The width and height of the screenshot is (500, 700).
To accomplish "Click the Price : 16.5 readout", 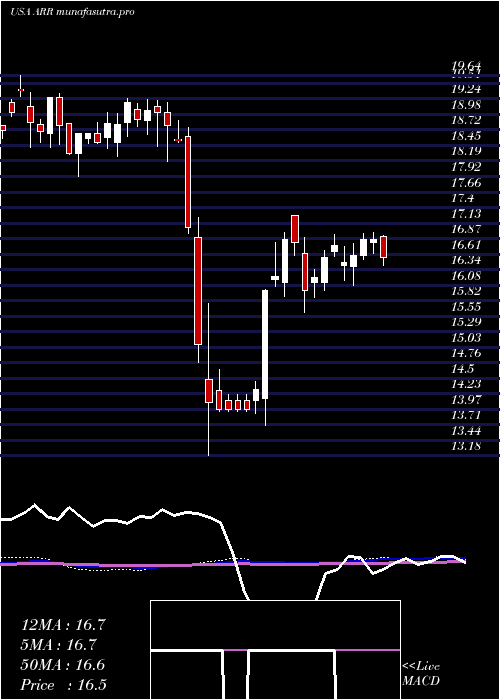I will tap(63, 685).
